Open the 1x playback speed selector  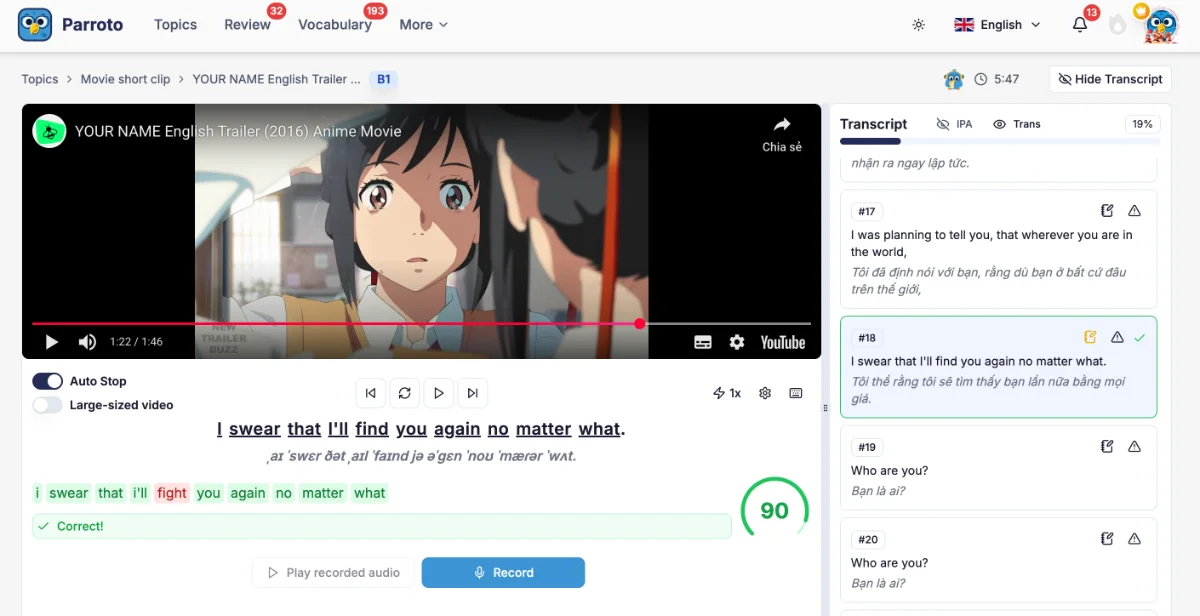(728, 393)
